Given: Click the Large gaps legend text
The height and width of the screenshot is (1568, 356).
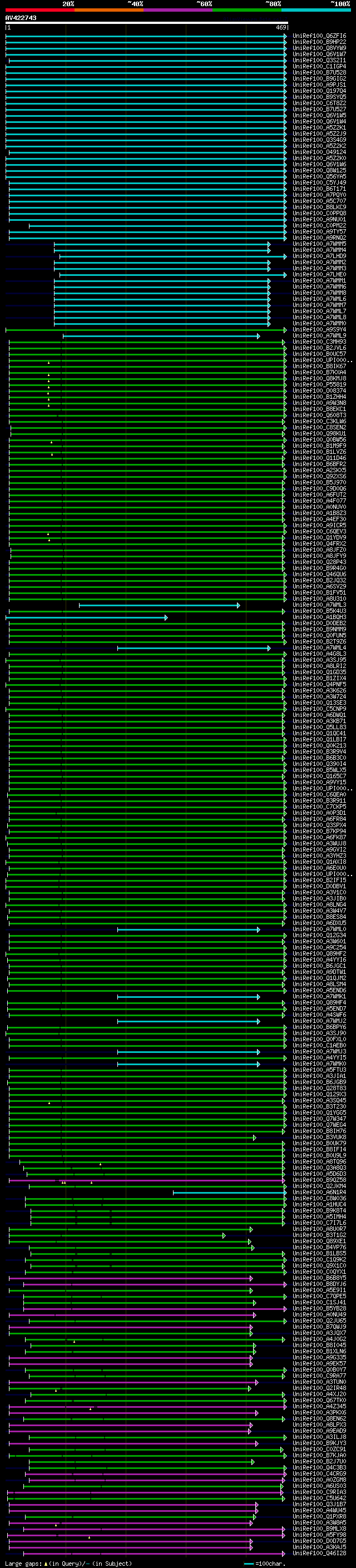Looking at the screenshot, I should 23,1564.
